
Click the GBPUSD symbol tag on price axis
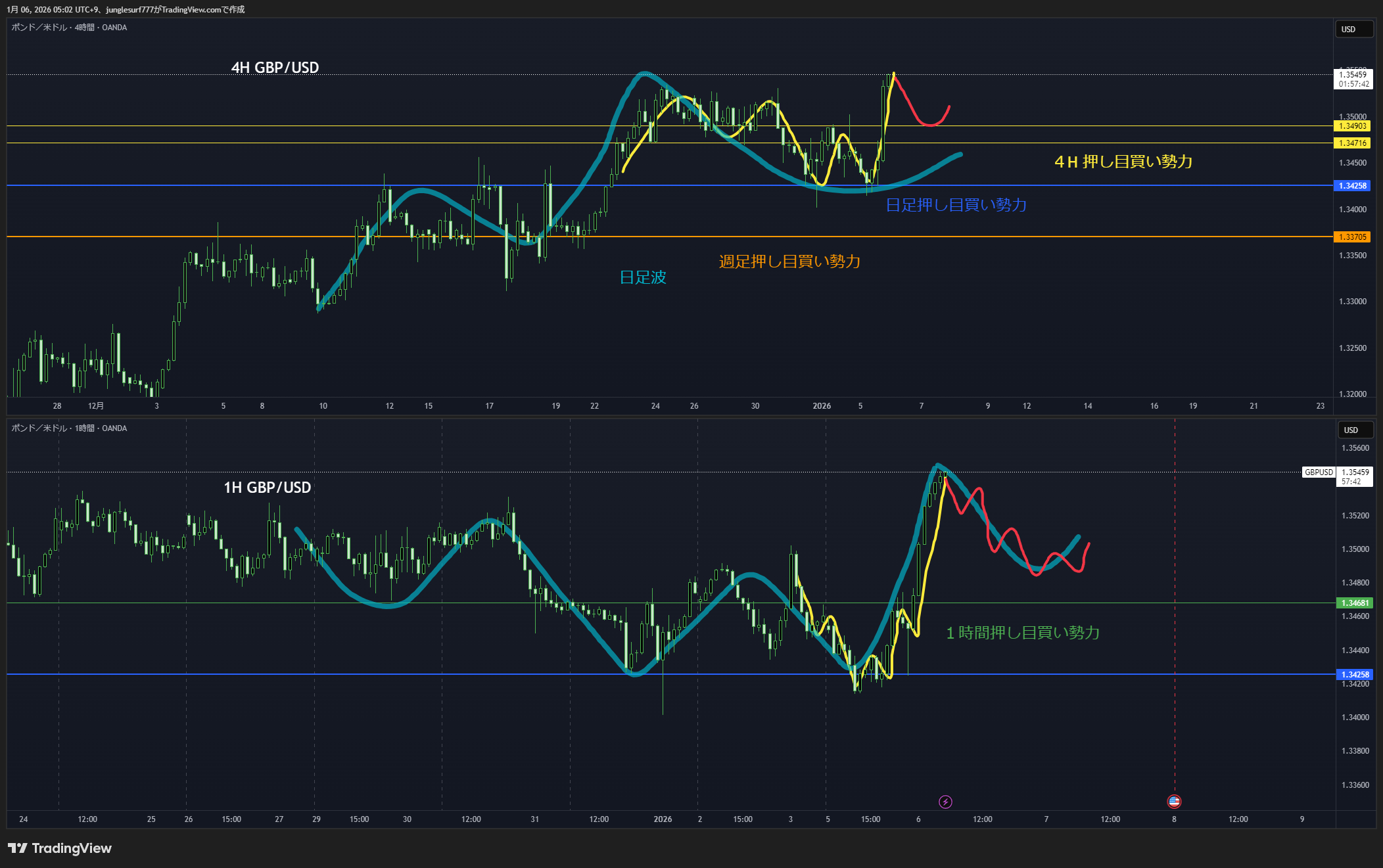[x=1318, y=472]
